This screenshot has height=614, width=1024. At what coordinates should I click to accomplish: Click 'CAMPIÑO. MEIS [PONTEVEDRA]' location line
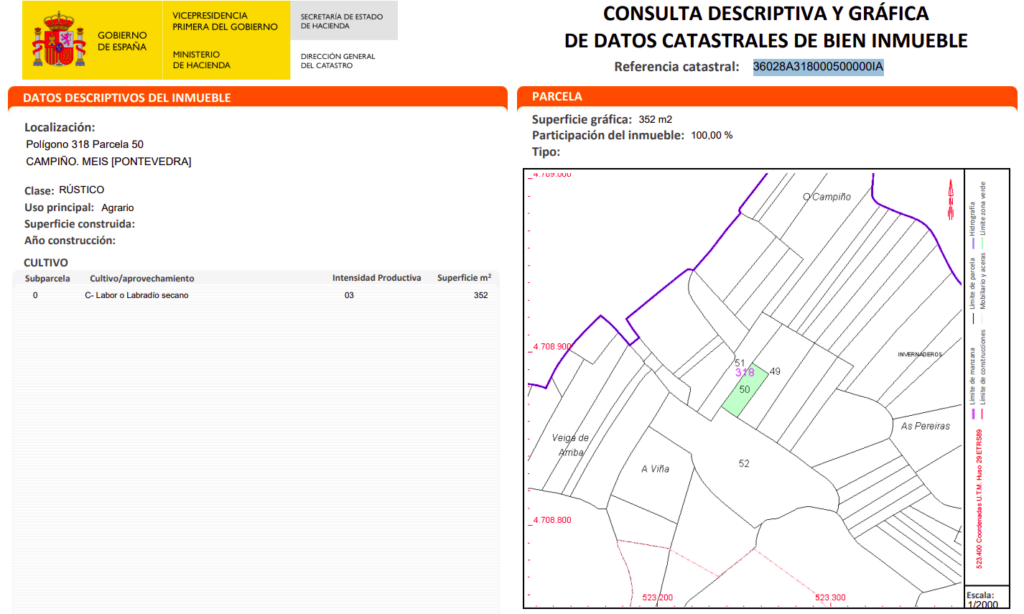(108, 161)
